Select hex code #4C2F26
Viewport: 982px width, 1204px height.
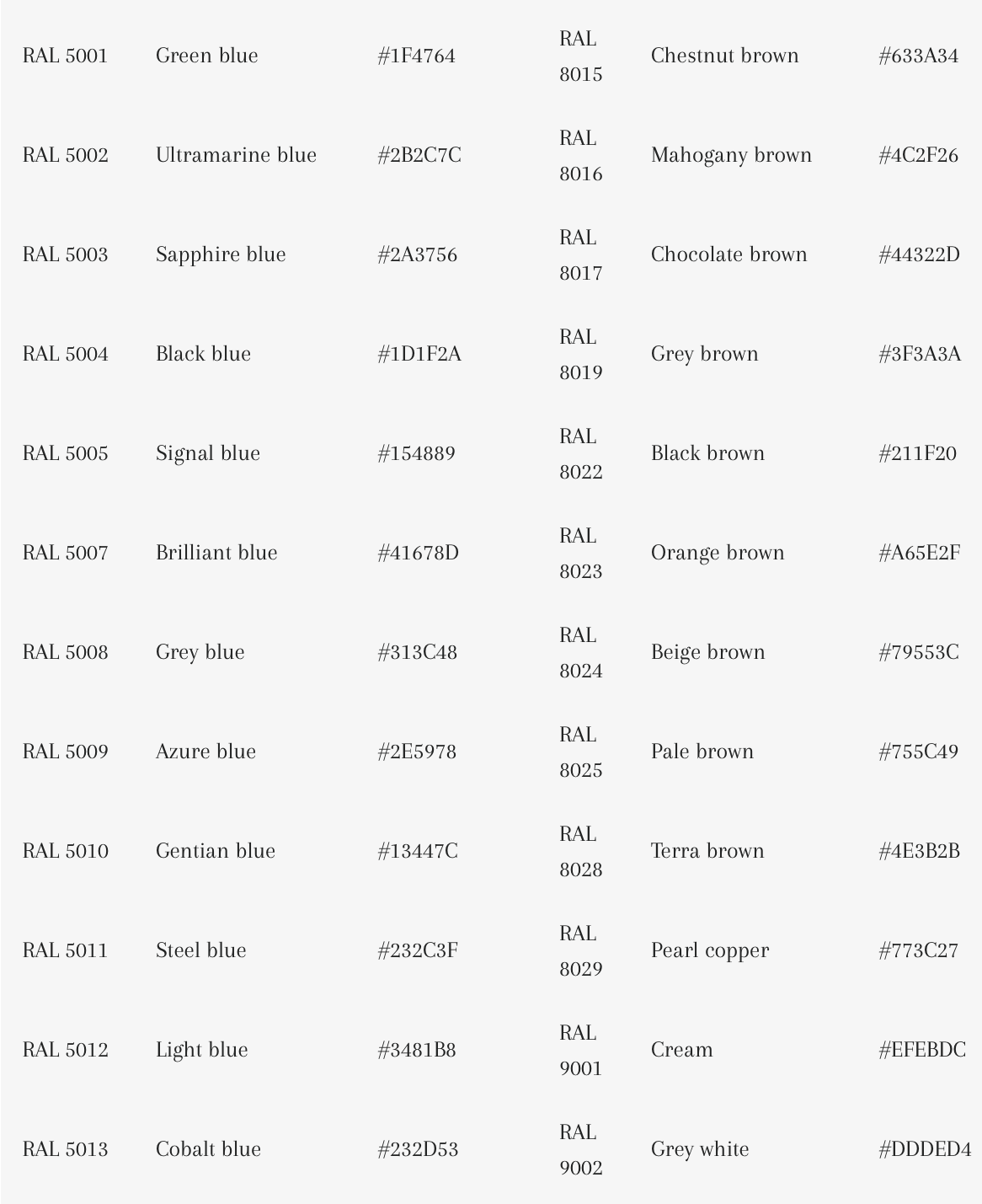[x=918, y=155]
